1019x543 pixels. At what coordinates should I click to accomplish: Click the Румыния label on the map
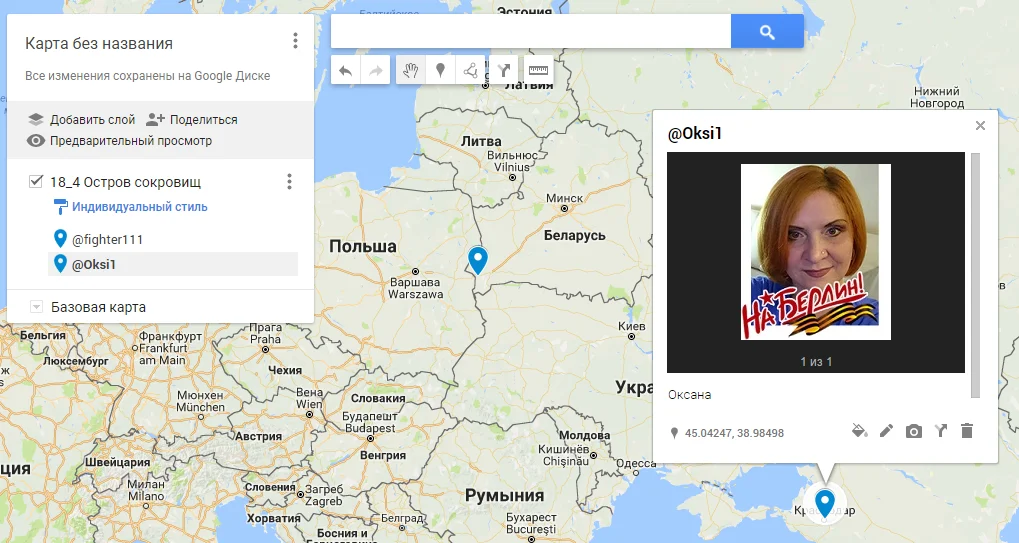(x=504, y=495)
